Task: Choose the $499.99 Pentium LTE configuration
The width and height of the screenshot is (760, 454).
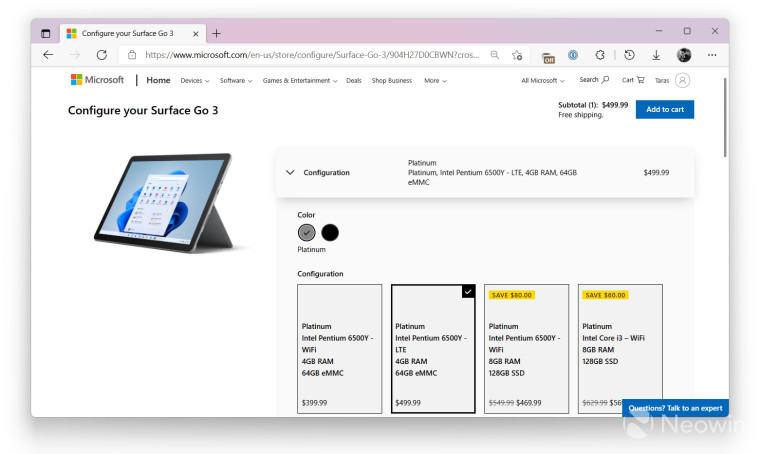Action: (433, 349)
